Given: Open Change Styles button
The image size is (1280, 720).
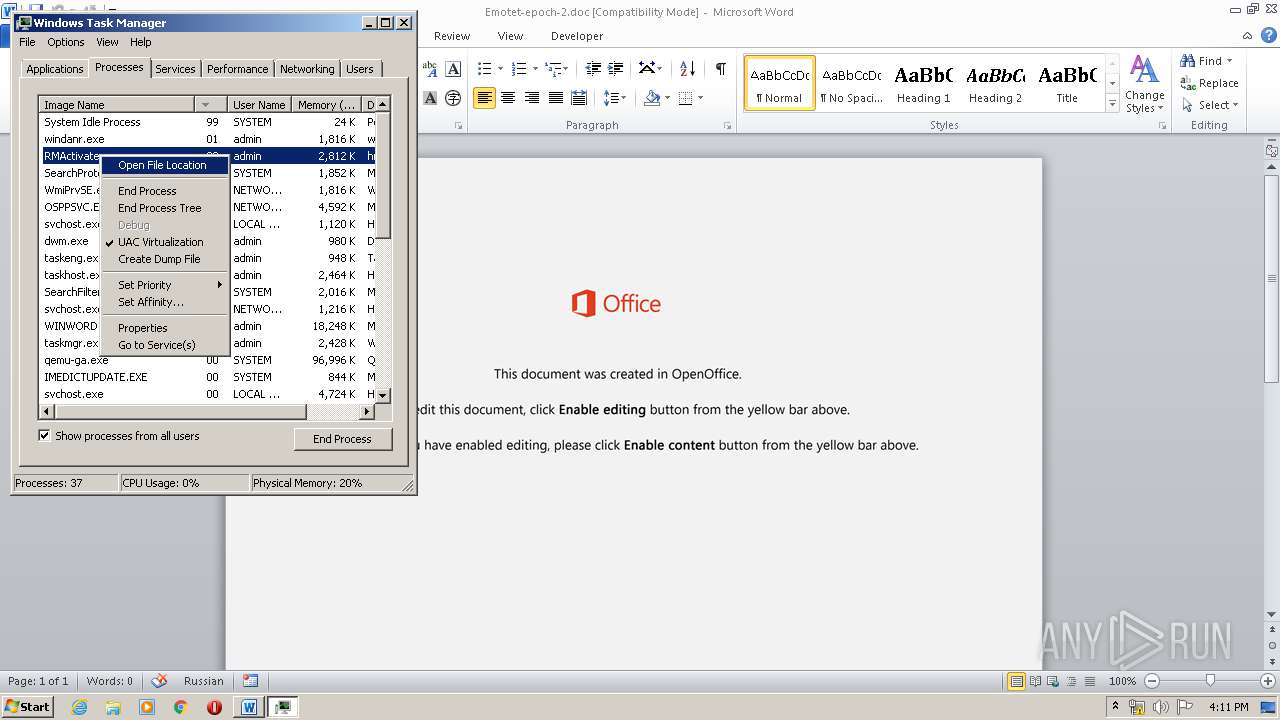Looking at the screenshot, I should (x=1144, y=84).
